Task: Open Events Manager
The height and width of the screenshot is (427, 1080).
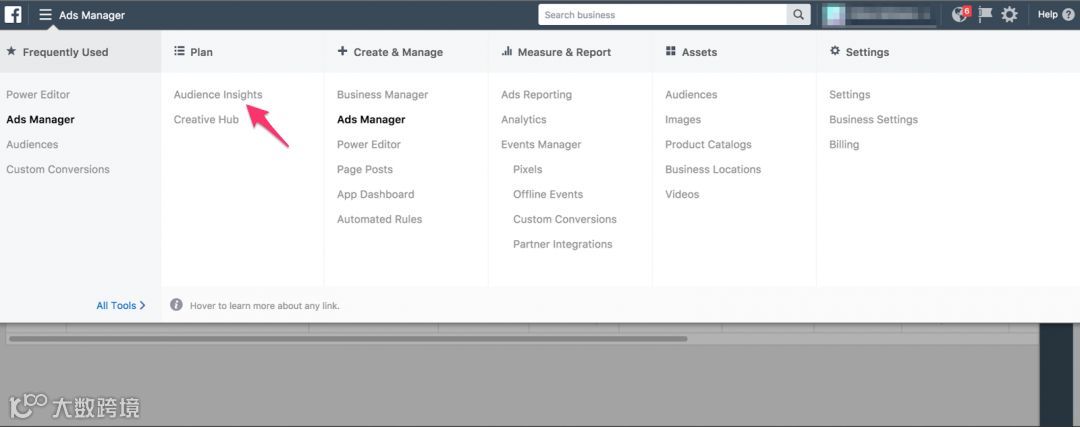Action: point(541,145)
